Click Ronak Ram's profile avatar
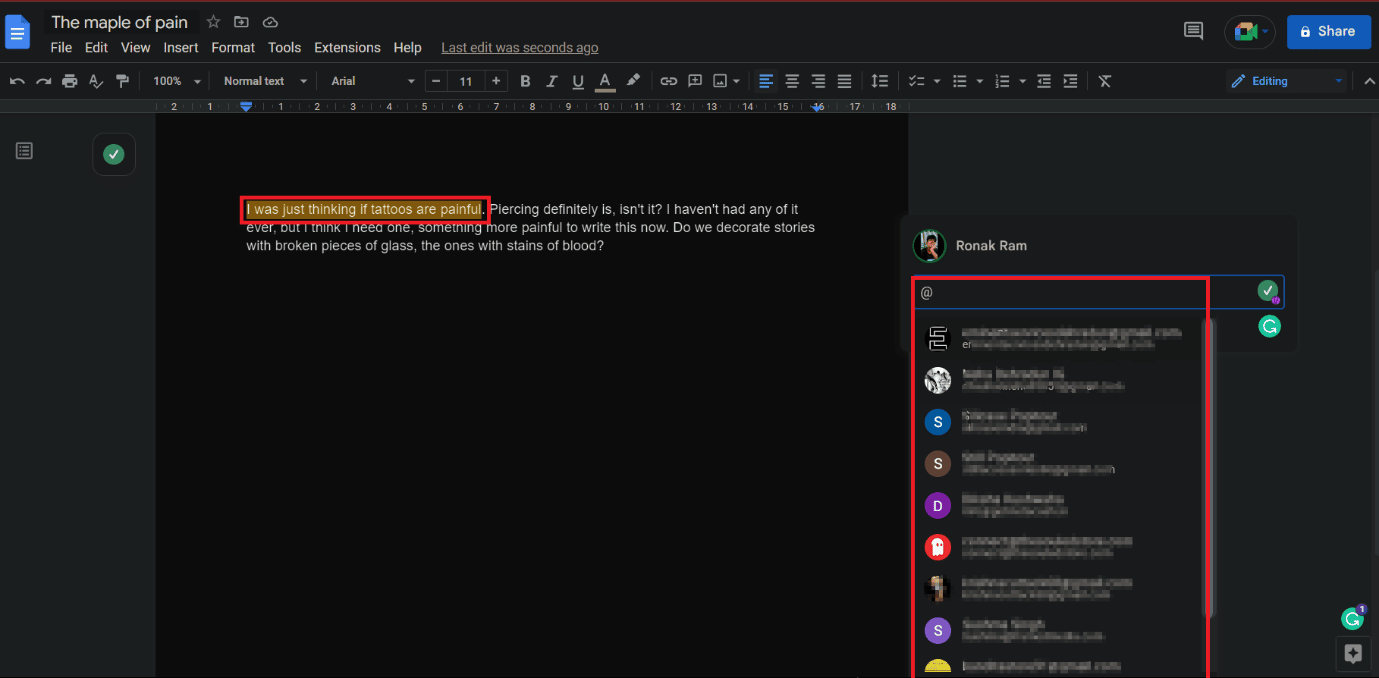1379x678 pixels. coord(930,246)
